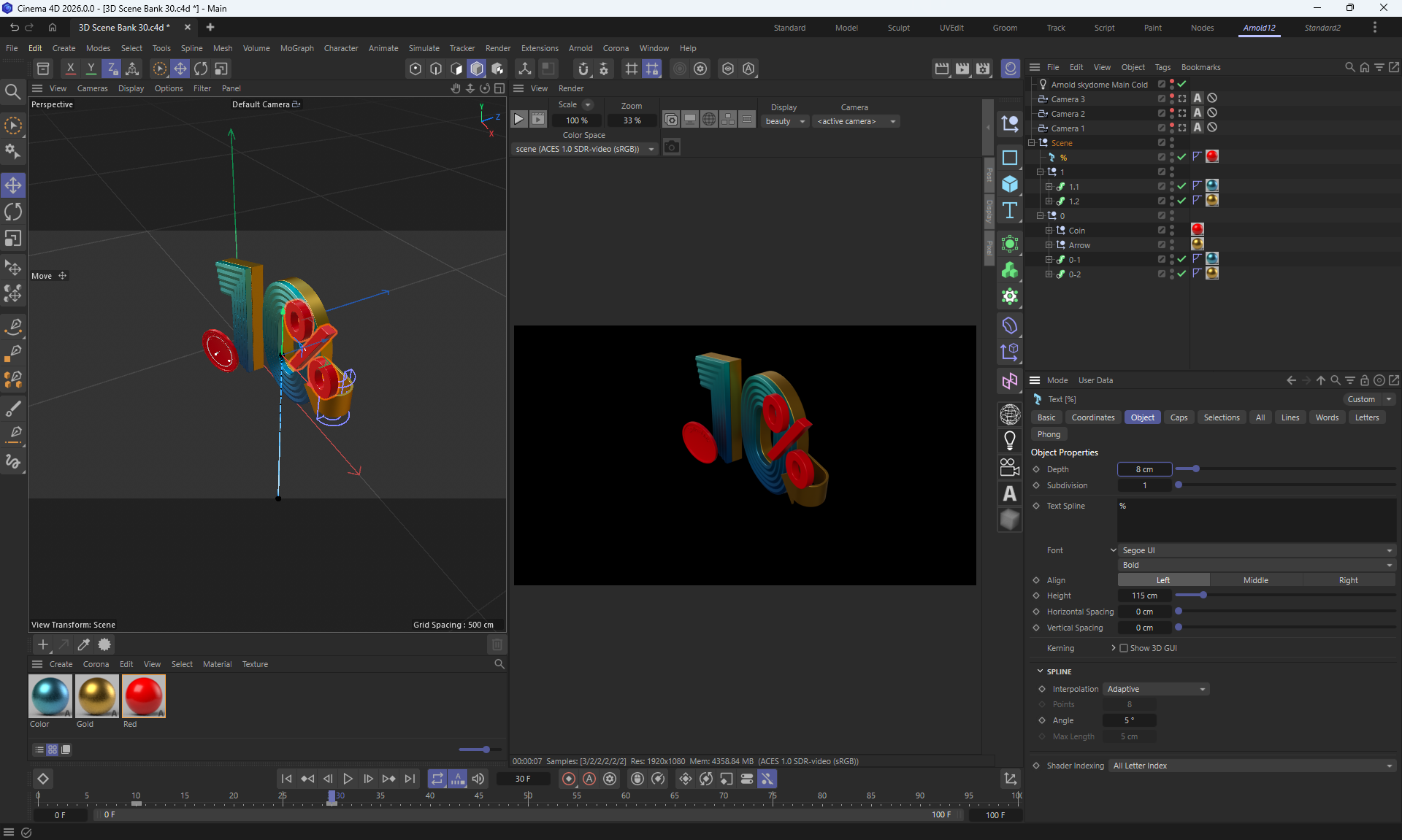Collapse the Scene hierarchy in object manager
This screenshot has width=1402, height=840.
click(x=1032, y=143)
